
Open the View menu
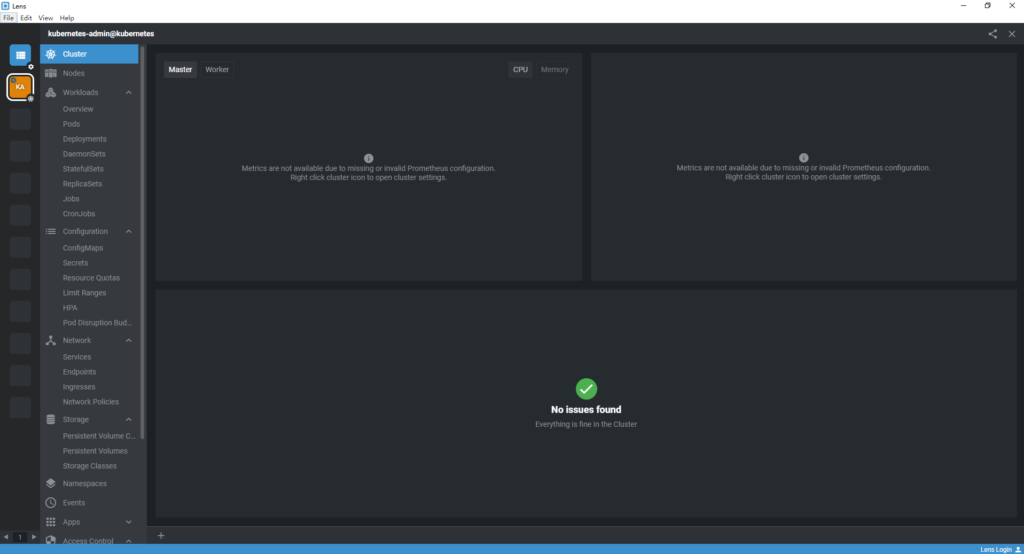[46, 18]
